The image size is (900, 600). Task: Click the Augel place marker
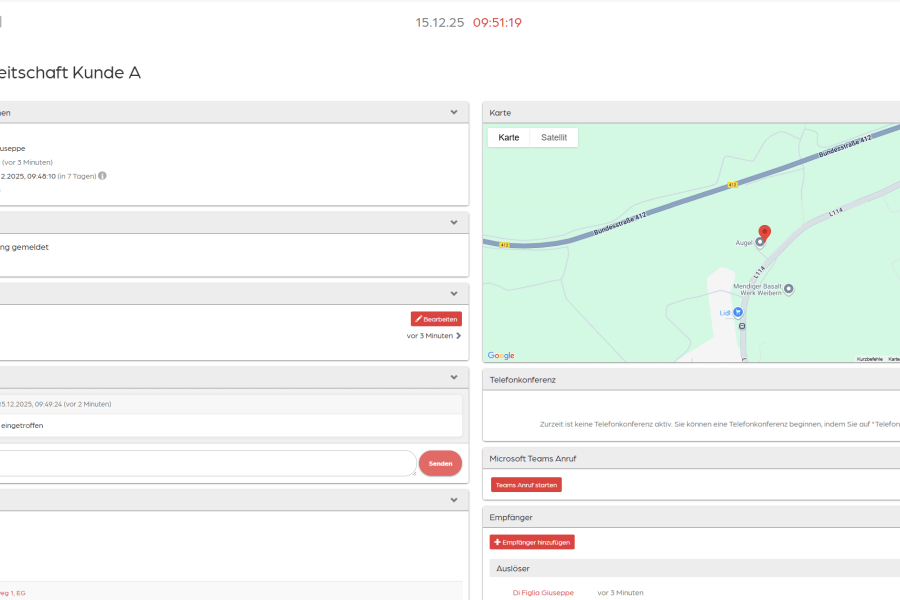[x=760, y=242]
